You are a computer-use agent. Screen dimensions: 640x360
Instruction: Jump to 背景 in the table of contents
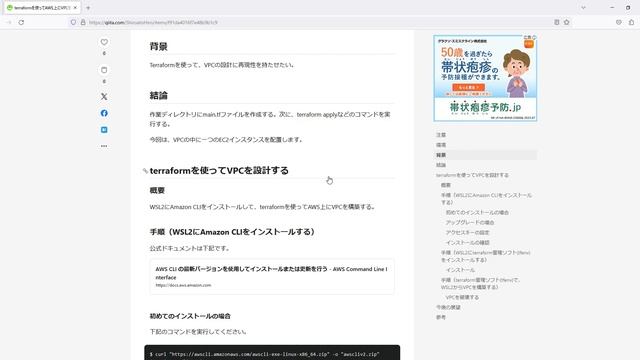441,155
